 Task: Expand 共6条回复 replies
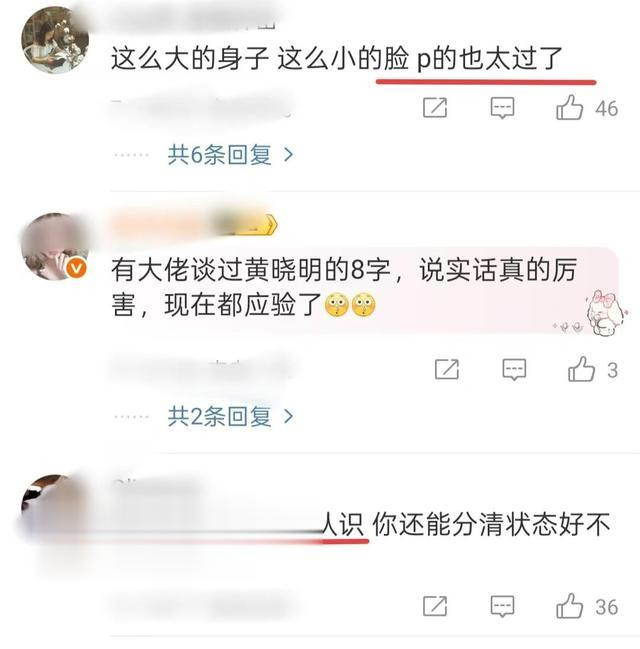pyautogui.click(x=219, y=155)
